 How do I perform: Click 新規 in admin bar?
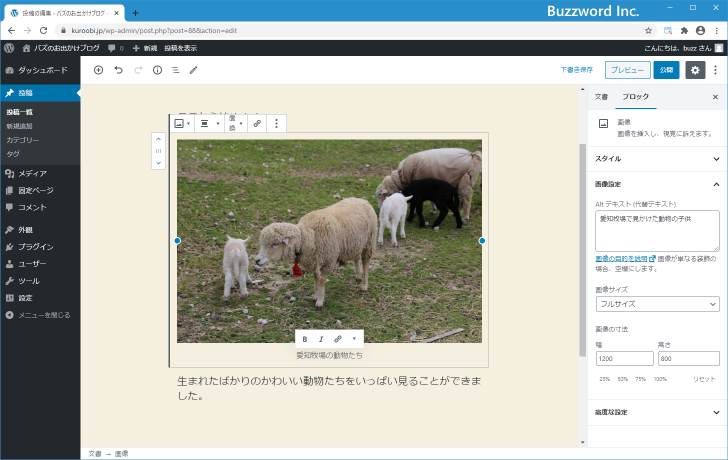[145, 48]
